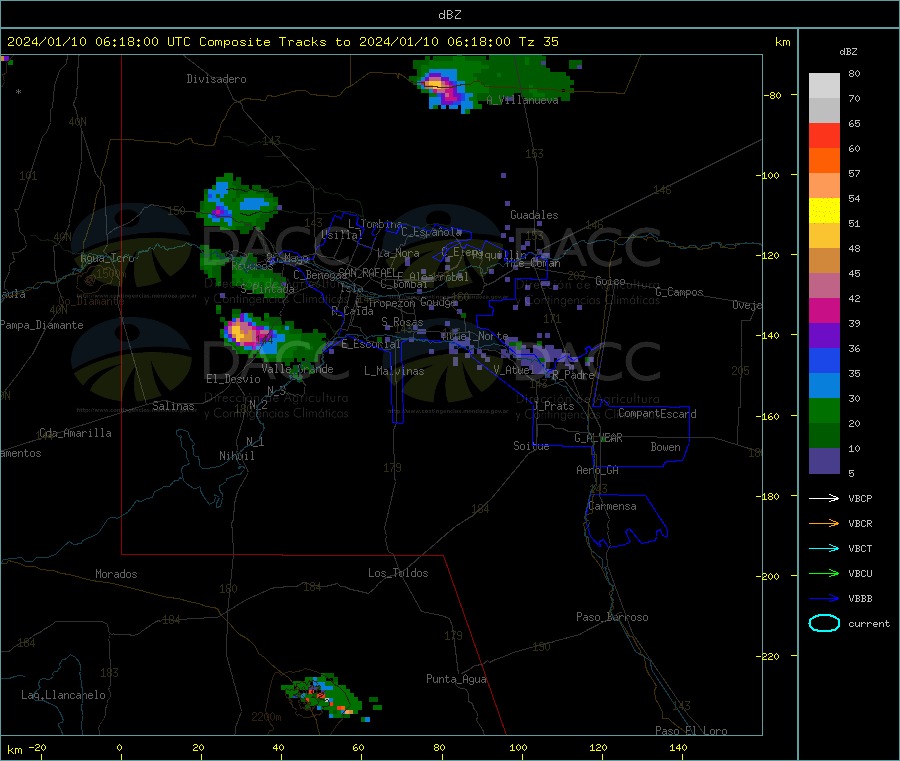Click the 'A_Villanueva' map label
Viewport: 900px width, 761px height.
coord(522,100)
